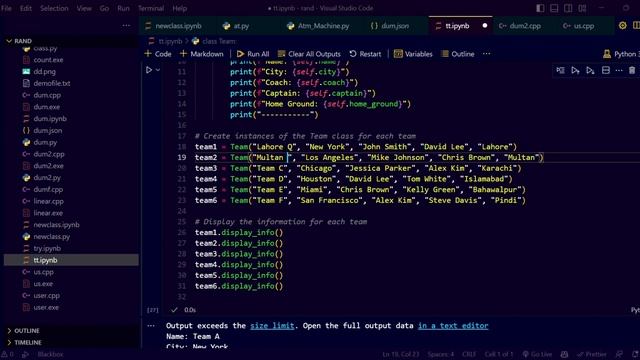
Task: Open demofile.txt in explorer
Action: click(x=52, y=83)
